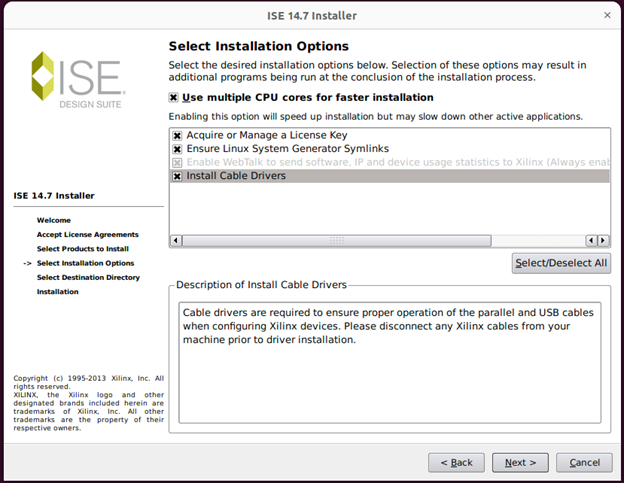624x483 pixels.
Task: Uncheck the Install Cable Drivers checkbox
Action: (177, 176)
